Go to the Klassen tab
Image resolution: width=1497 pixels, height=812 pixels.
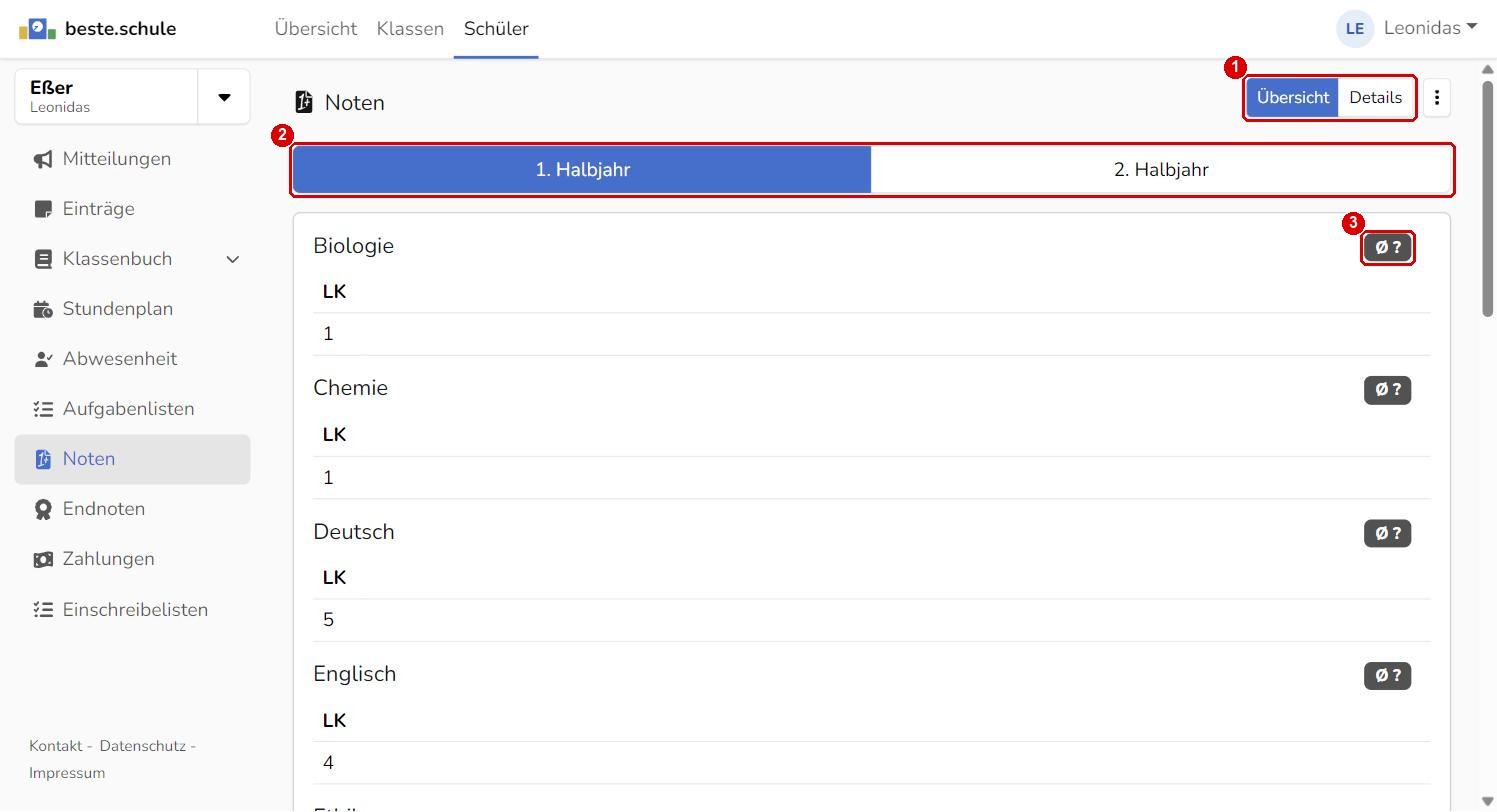tap(410, 29)
